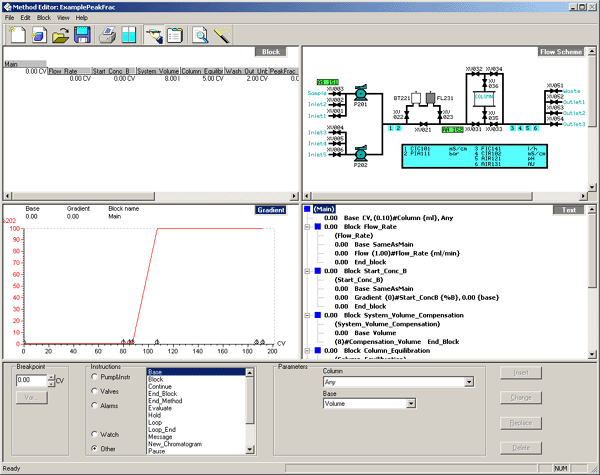Click blue square beside System_Volume_Compensation block

point(318,315)
